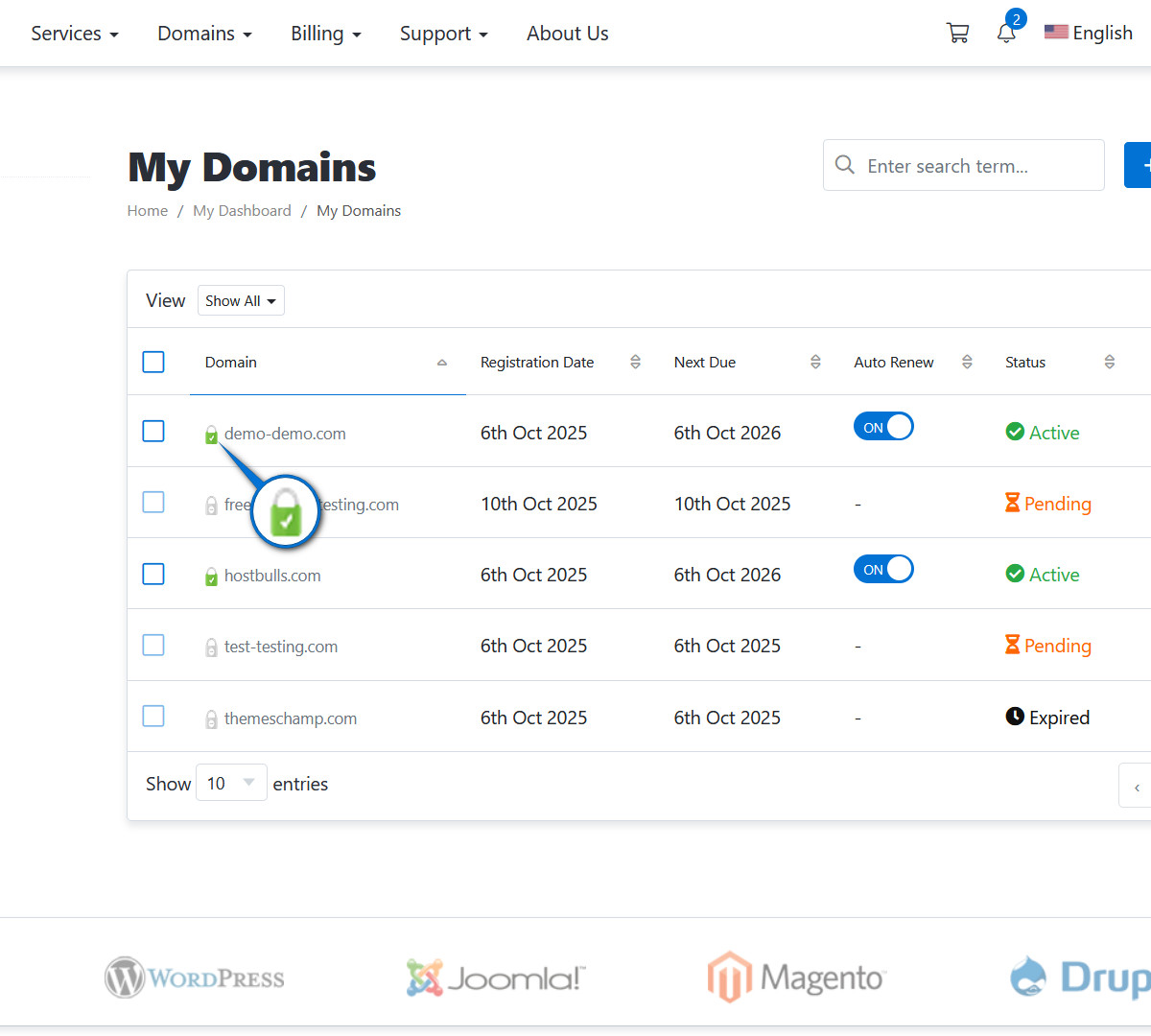Open the Services menu
Viewport: 1151px width, 1036px height.
75,34
